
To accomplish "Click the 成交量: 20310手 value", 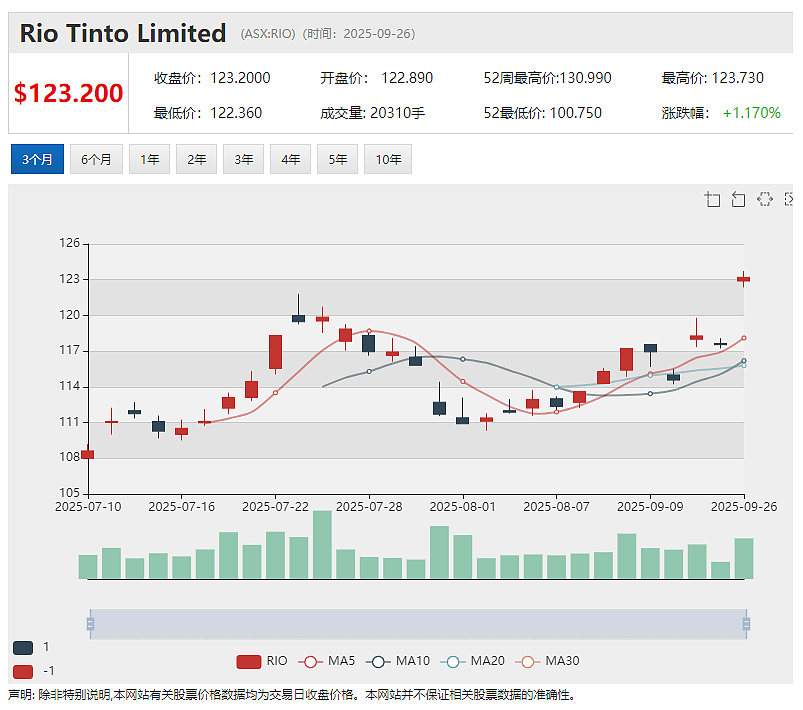I will click(x=372, y=113).
